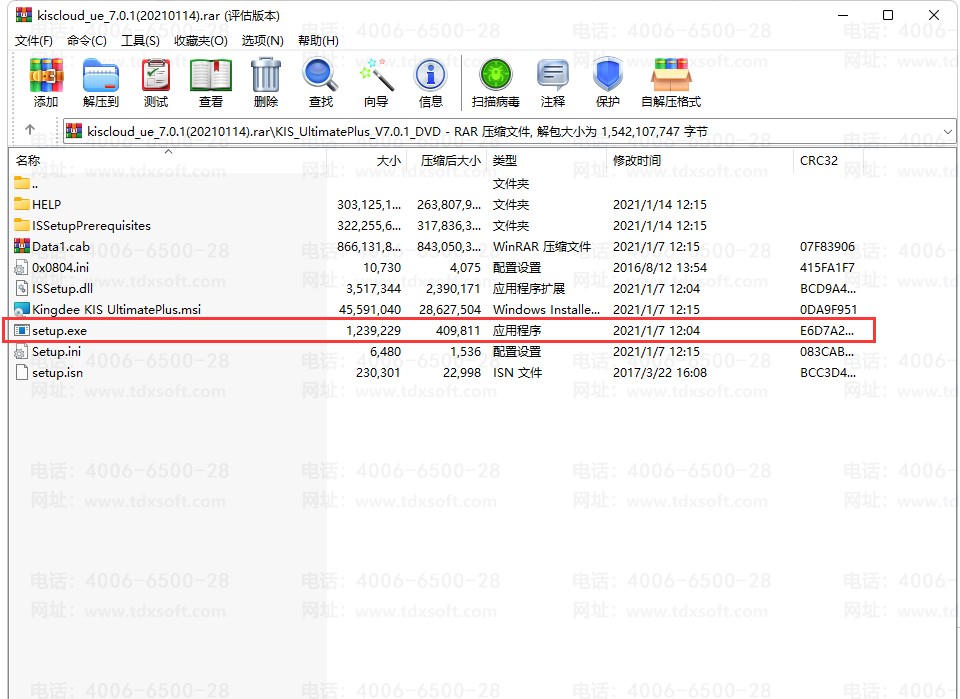Image resolution: width=960 pixels, height=699 pixels.
Task: Select Kingdee KIS UltimatePlus.msi file
Action: 116,309
